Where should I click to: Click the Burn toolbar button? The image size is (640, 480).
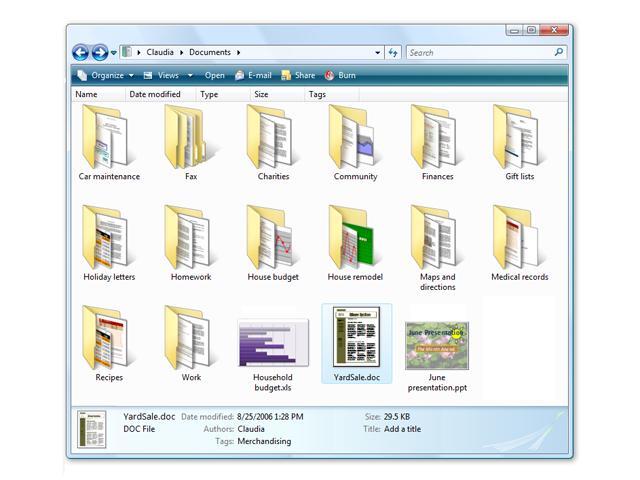(x=340, y=75)
